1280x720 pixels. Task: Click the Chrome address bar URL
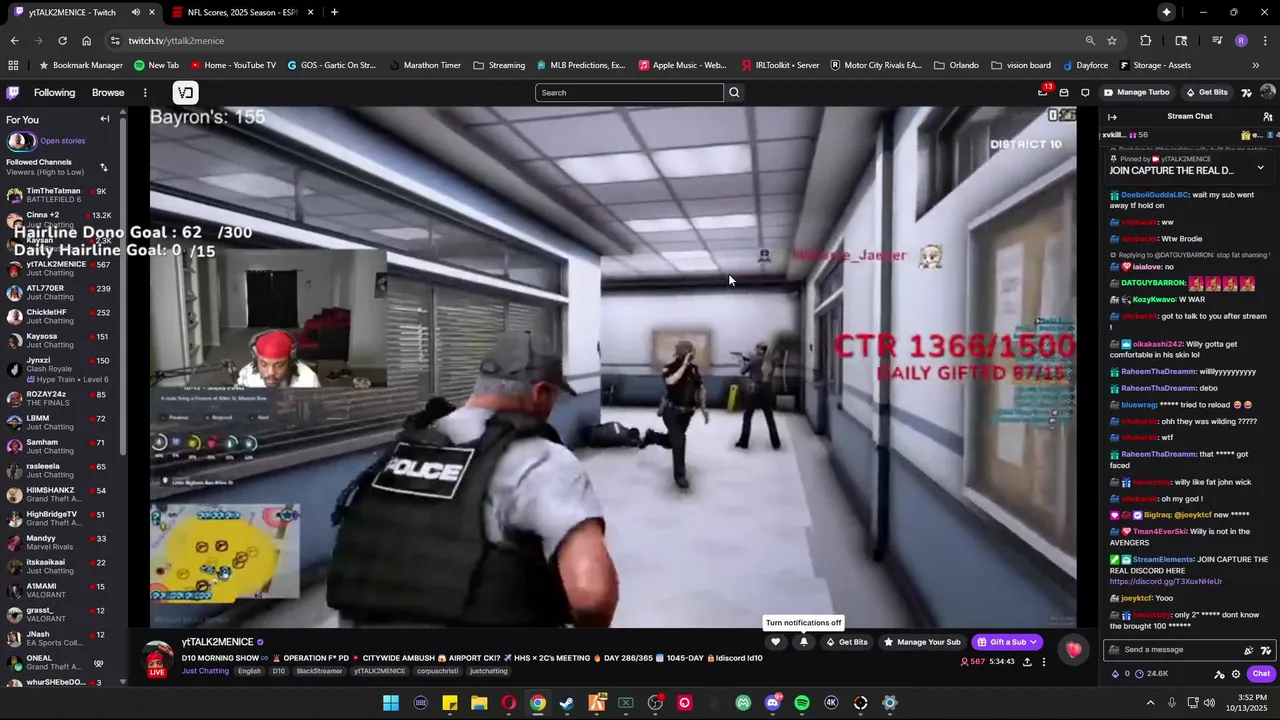[x=176, y=41]
